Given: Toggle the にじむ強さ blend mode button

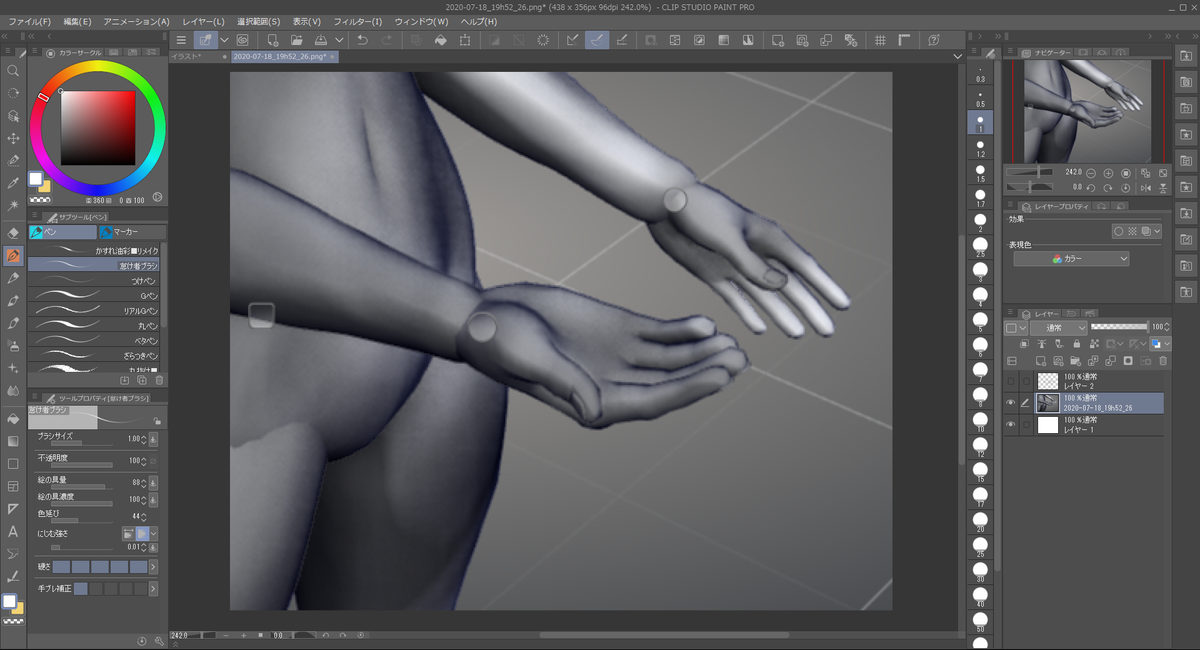Looking at the screenshot, I should [143, 534].
